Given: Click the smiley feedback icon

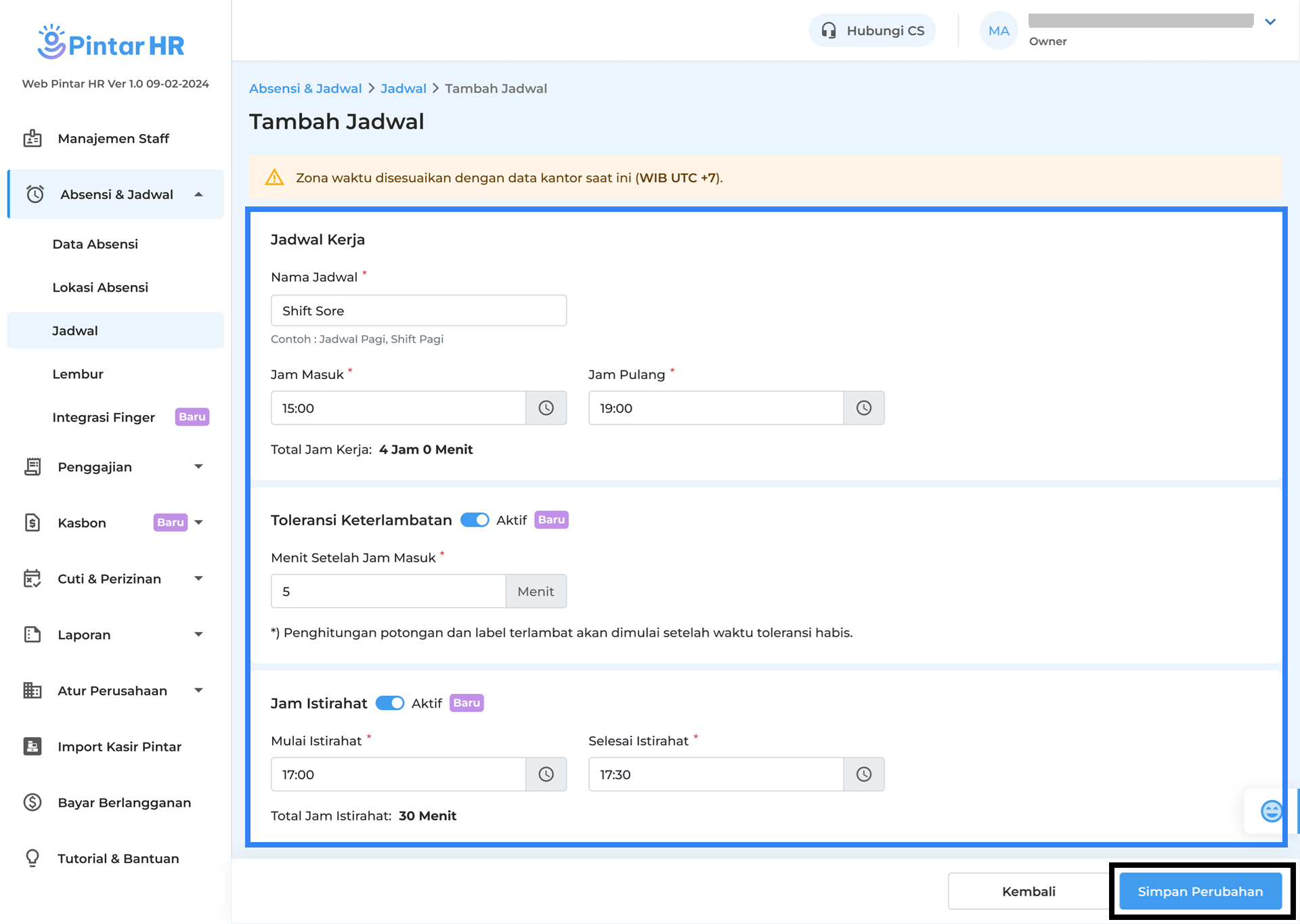Looking at the screenshot, I should click(1271, 810).
